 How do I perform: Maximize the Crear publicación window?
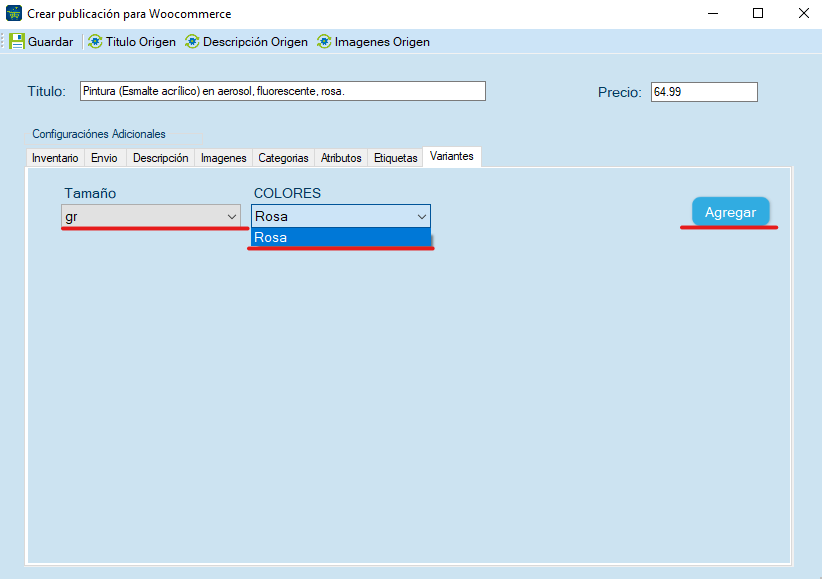tap(758, 14)
